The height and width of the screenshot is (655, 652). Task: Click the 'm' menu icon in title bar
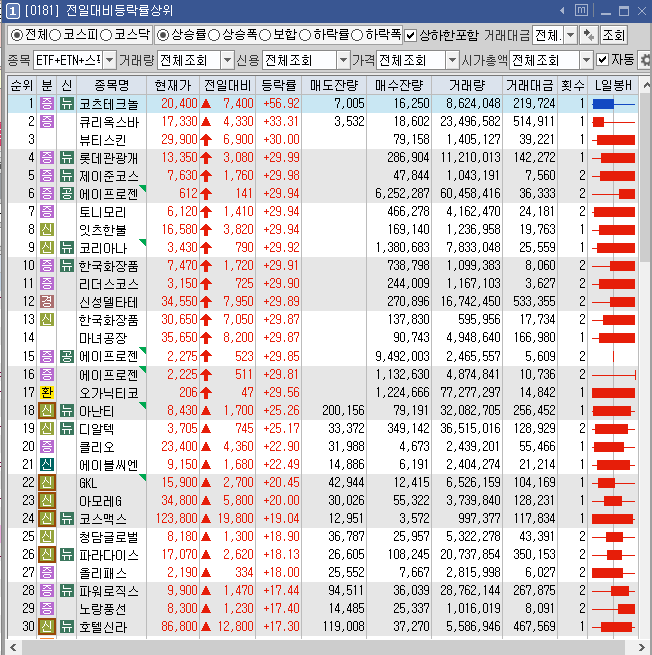(x=581, y=10)
